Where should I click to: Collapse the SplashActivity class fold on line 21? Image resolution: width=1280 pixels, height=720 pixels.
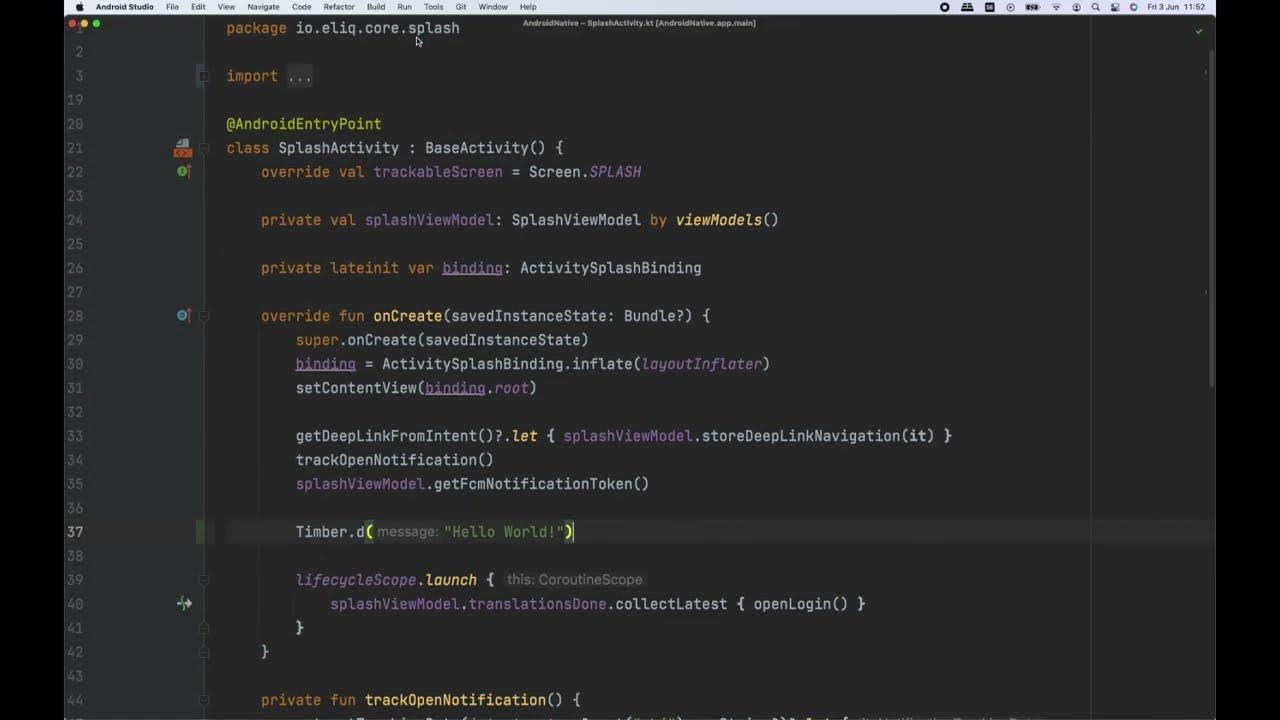pyautogui.click(x=203, y=148)
